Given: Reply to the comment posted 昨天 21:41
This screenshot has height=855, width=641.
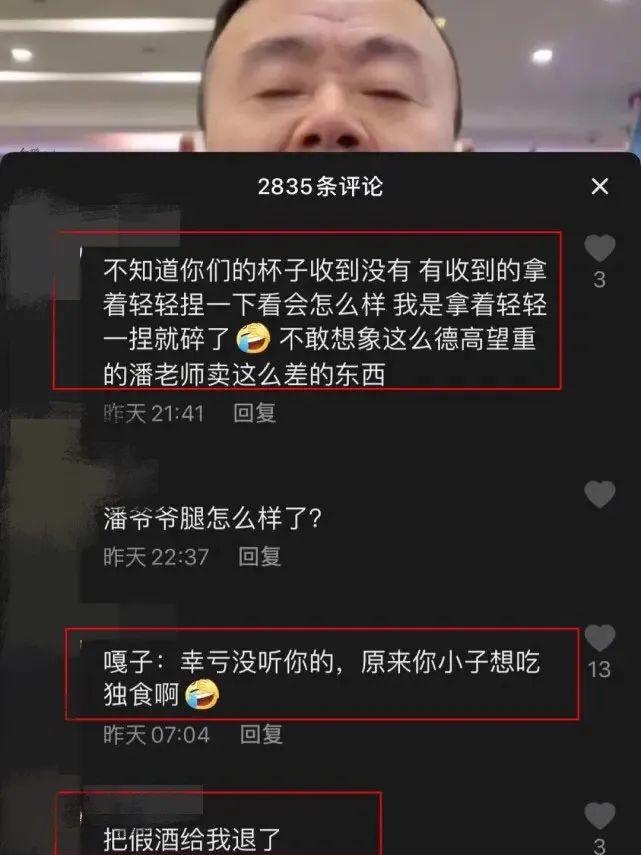Looking at the screenshot, I should [255, 413].
